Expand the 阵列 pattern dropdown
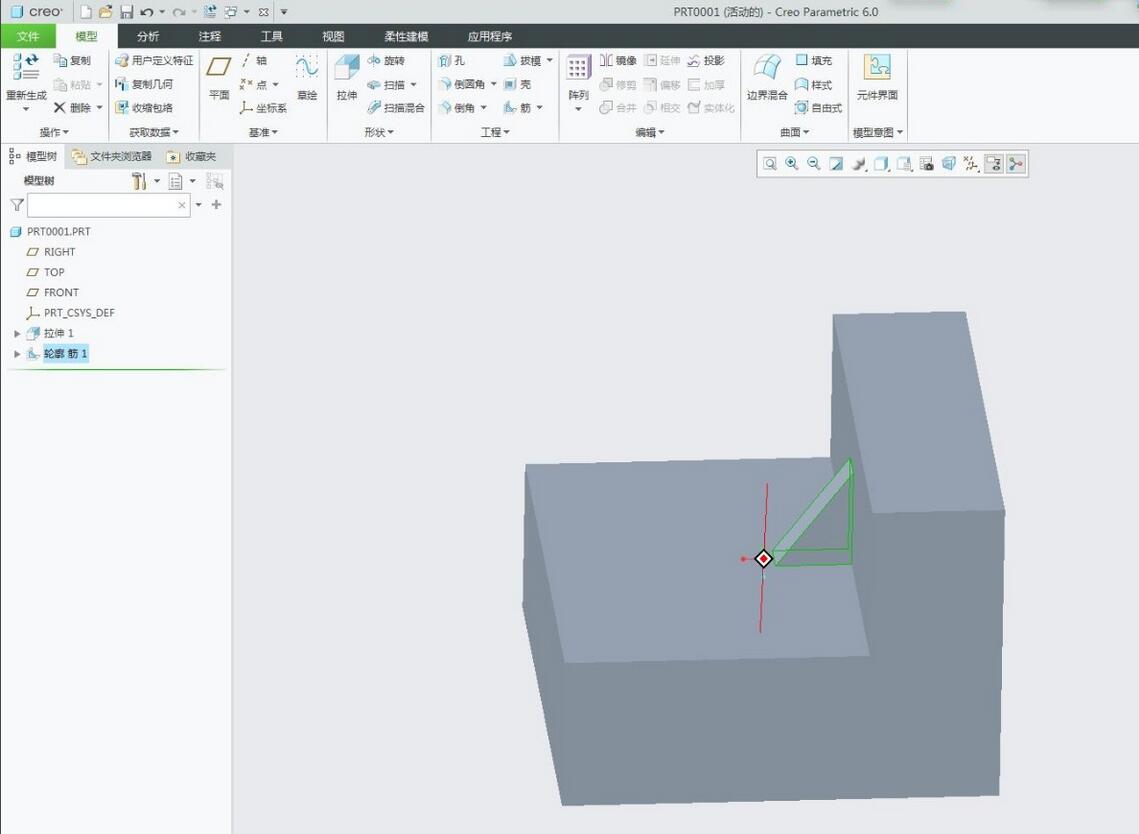 pos(578,109)
